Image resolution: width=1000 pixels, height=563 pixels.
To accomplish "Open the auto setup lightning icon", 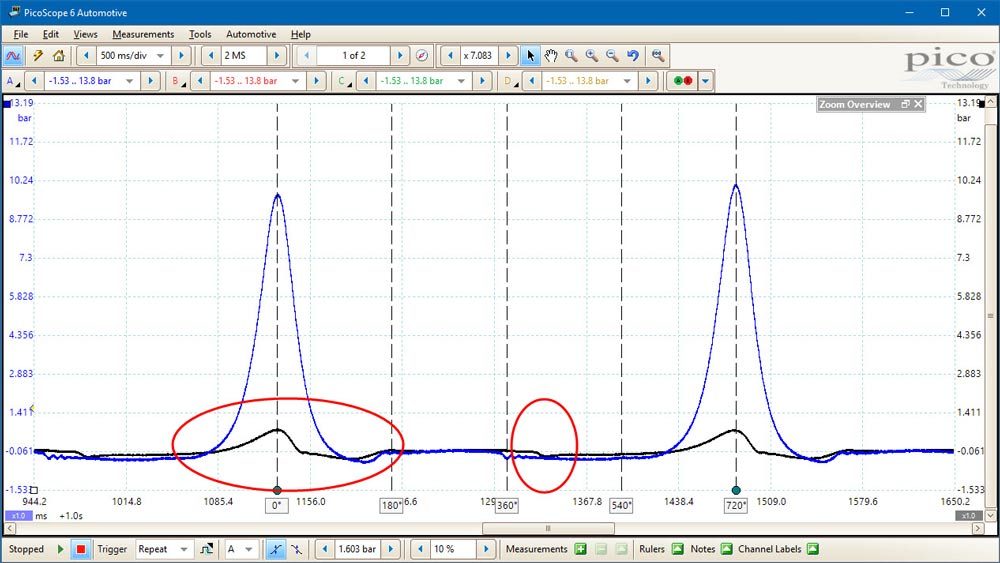I will (38, 55).
